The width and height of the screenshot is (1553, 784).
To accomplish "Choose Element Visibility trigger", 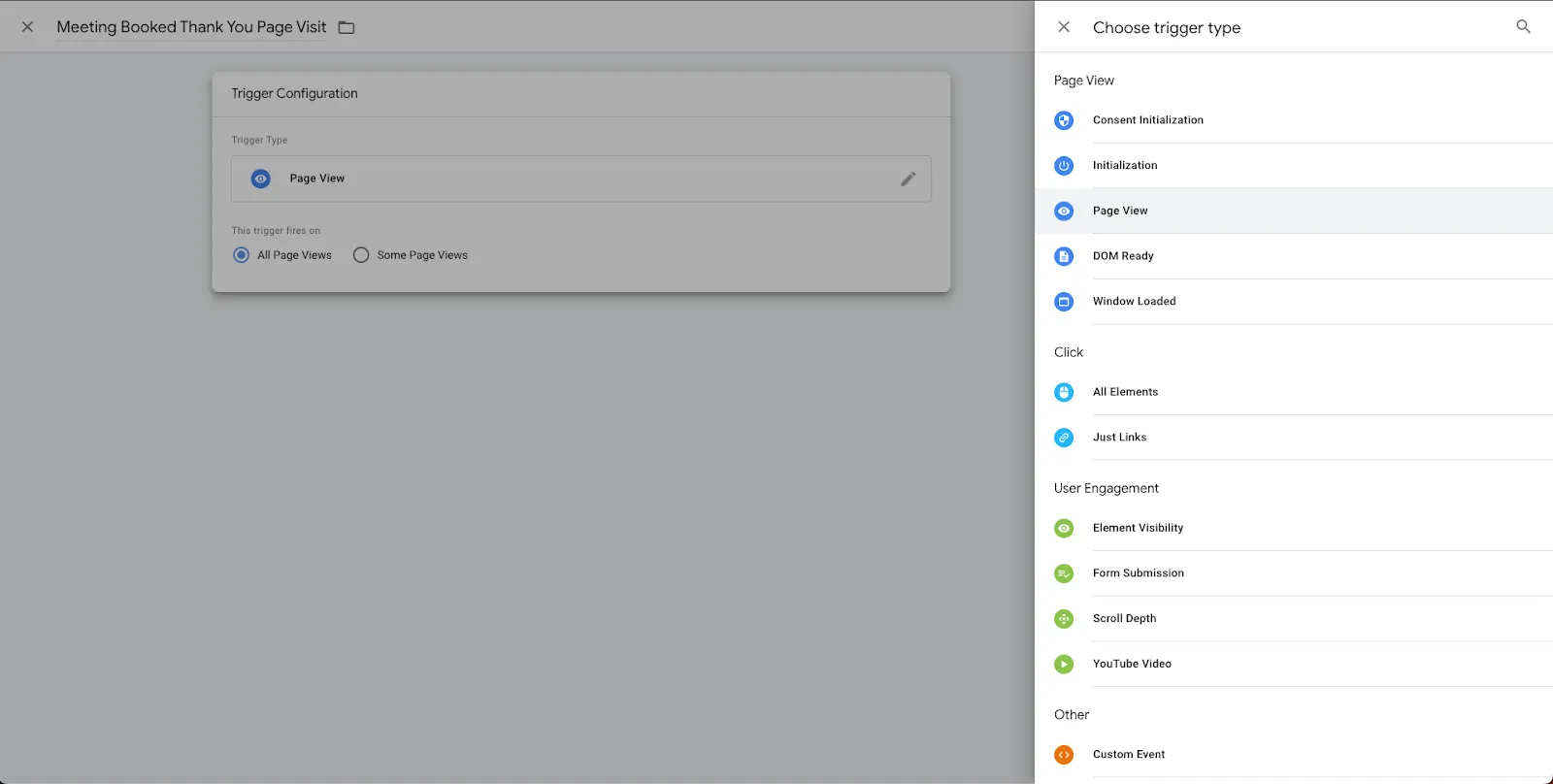I will pyautogui.click(x=1294, y=528).
